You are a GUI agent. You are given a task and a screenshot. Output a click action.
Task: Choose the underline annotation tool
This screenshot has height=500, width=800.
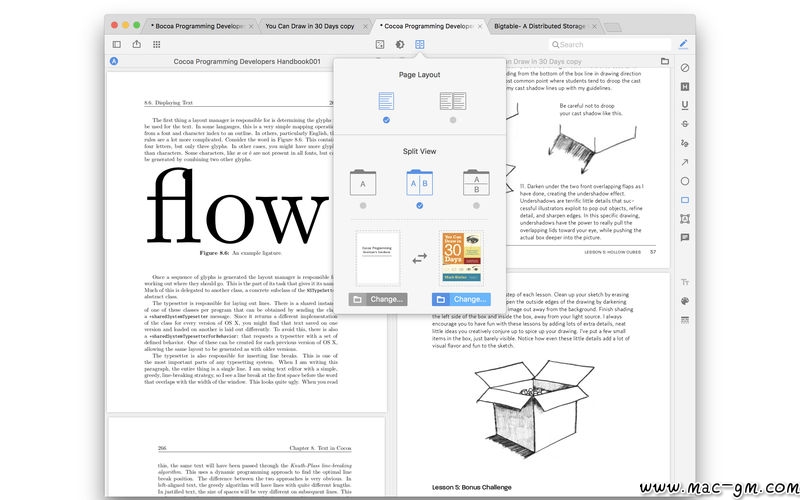[x=685, y=104]
